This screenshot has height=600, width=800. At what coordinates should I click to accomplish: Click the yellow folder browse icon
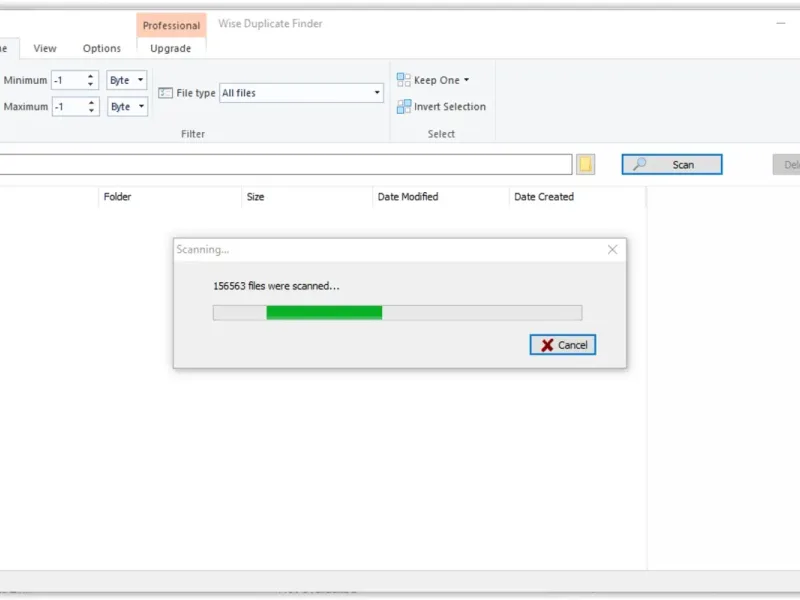point(585,164)
